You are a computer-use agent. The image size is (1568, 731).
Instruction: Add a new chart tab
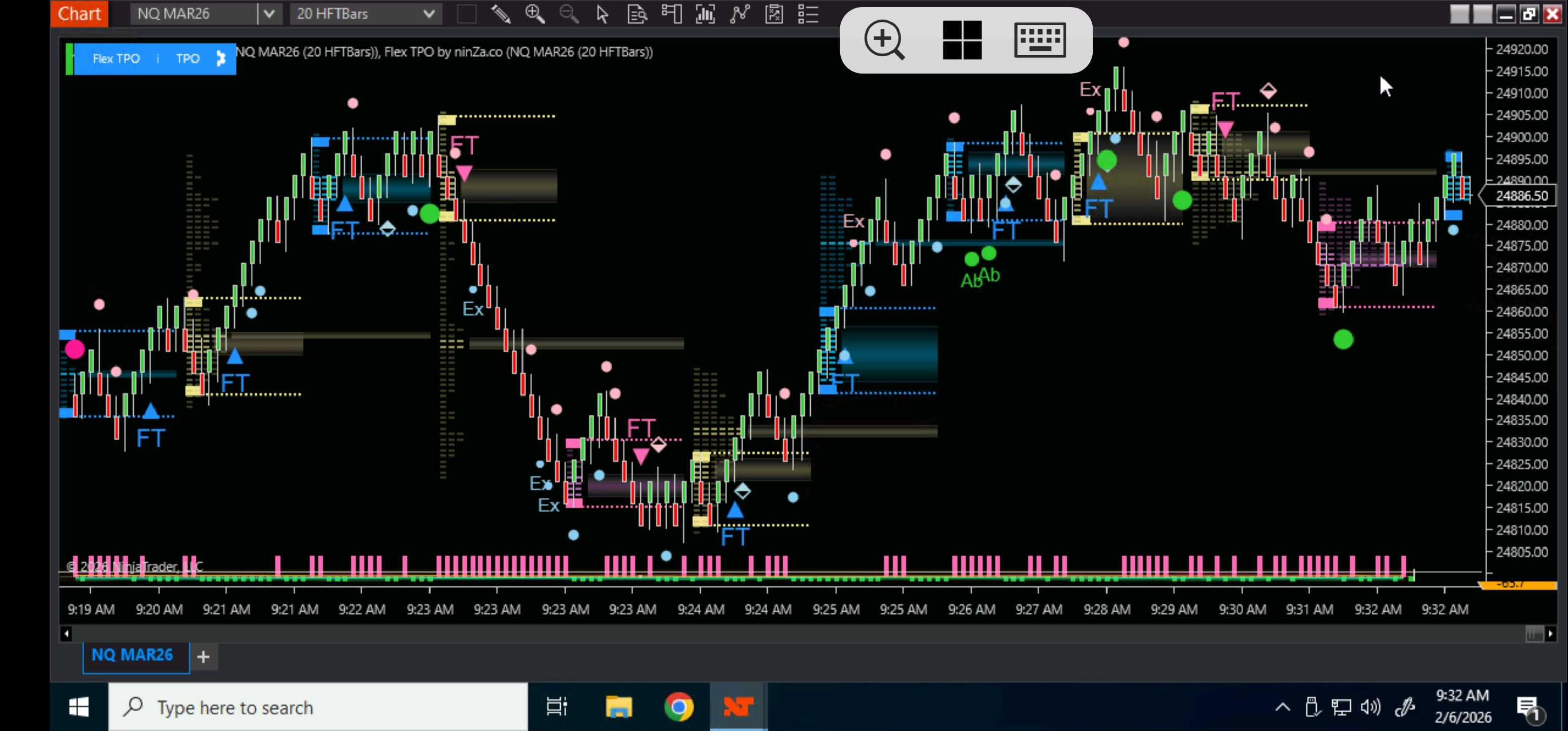click(203, 657)
